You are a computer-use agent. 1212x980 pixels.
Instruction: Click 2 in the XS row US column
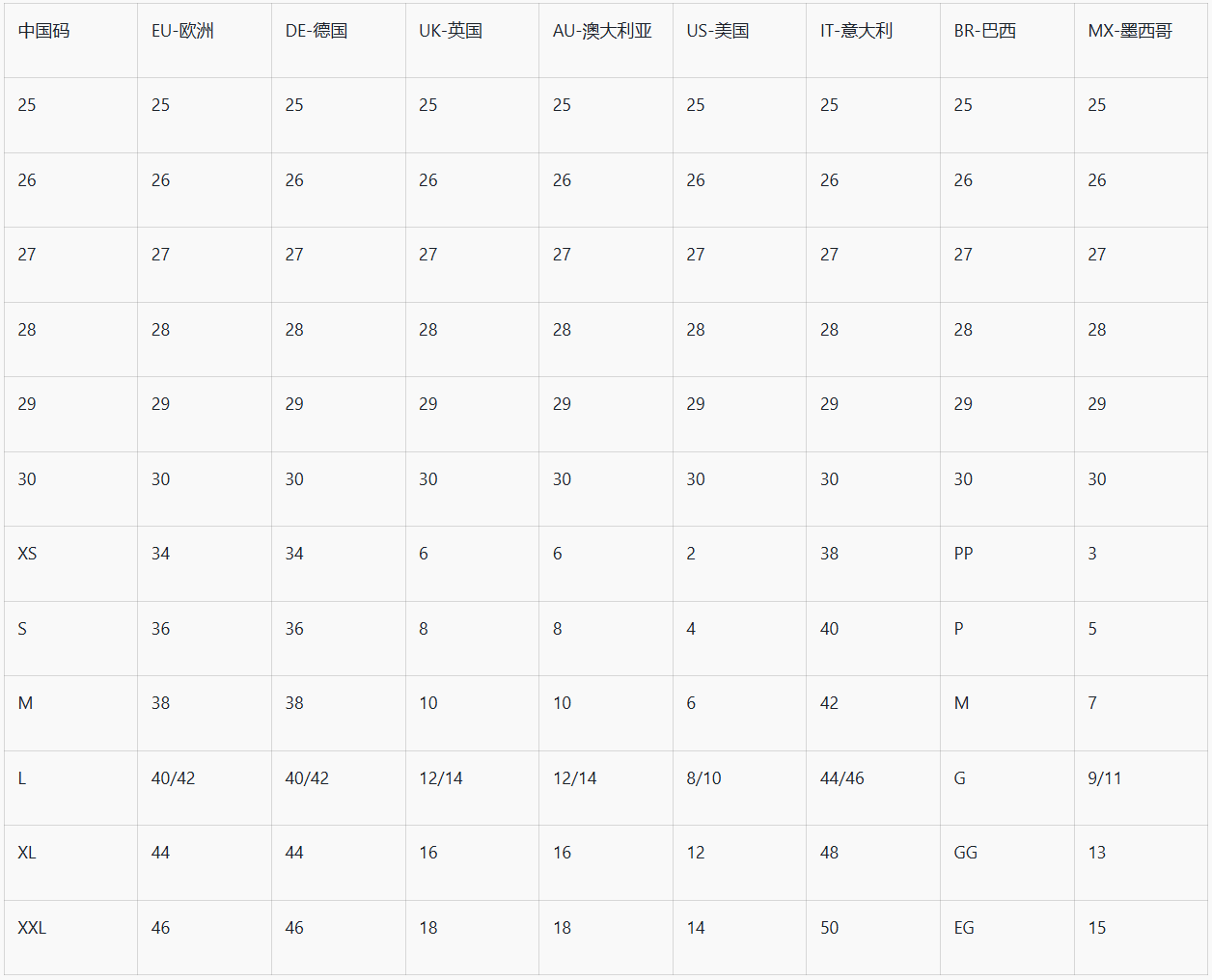[x=691, y=554]
